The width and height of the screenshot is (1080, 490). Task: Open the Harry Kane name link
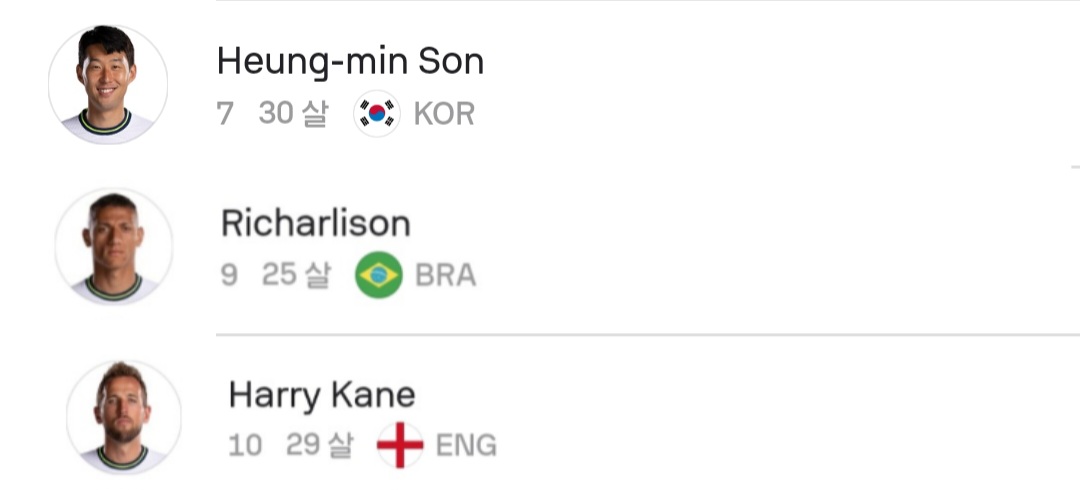[321, 394]
